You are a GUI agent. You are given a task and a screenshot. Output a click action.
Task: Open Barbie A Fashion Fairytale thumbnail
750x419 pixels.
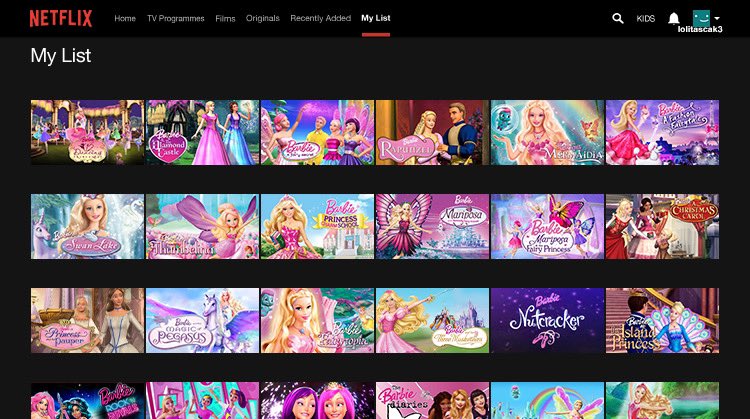tap(662, 132)
